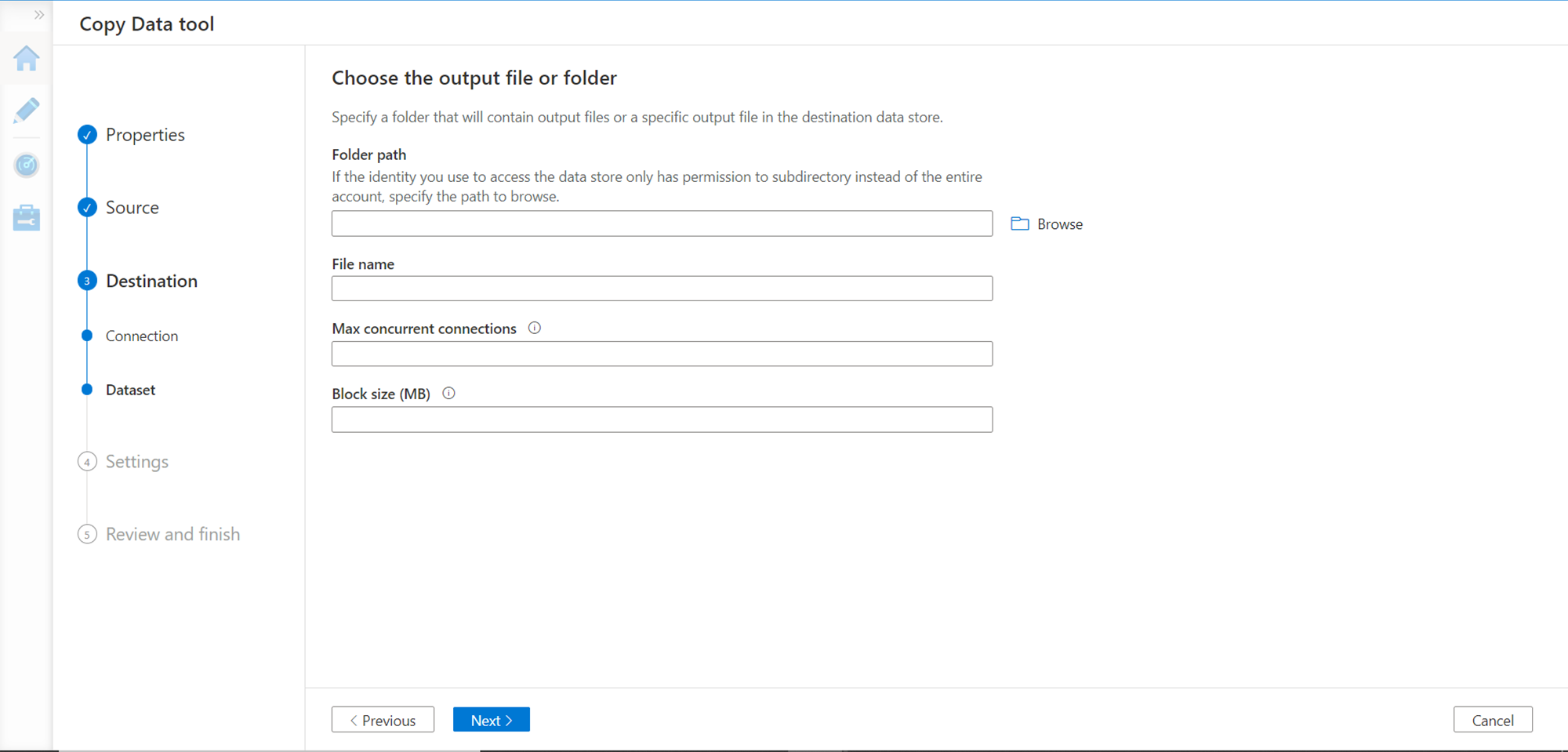Open the Dataset sub-step
Screen dimensions: 1568x752
click(130, 390)
